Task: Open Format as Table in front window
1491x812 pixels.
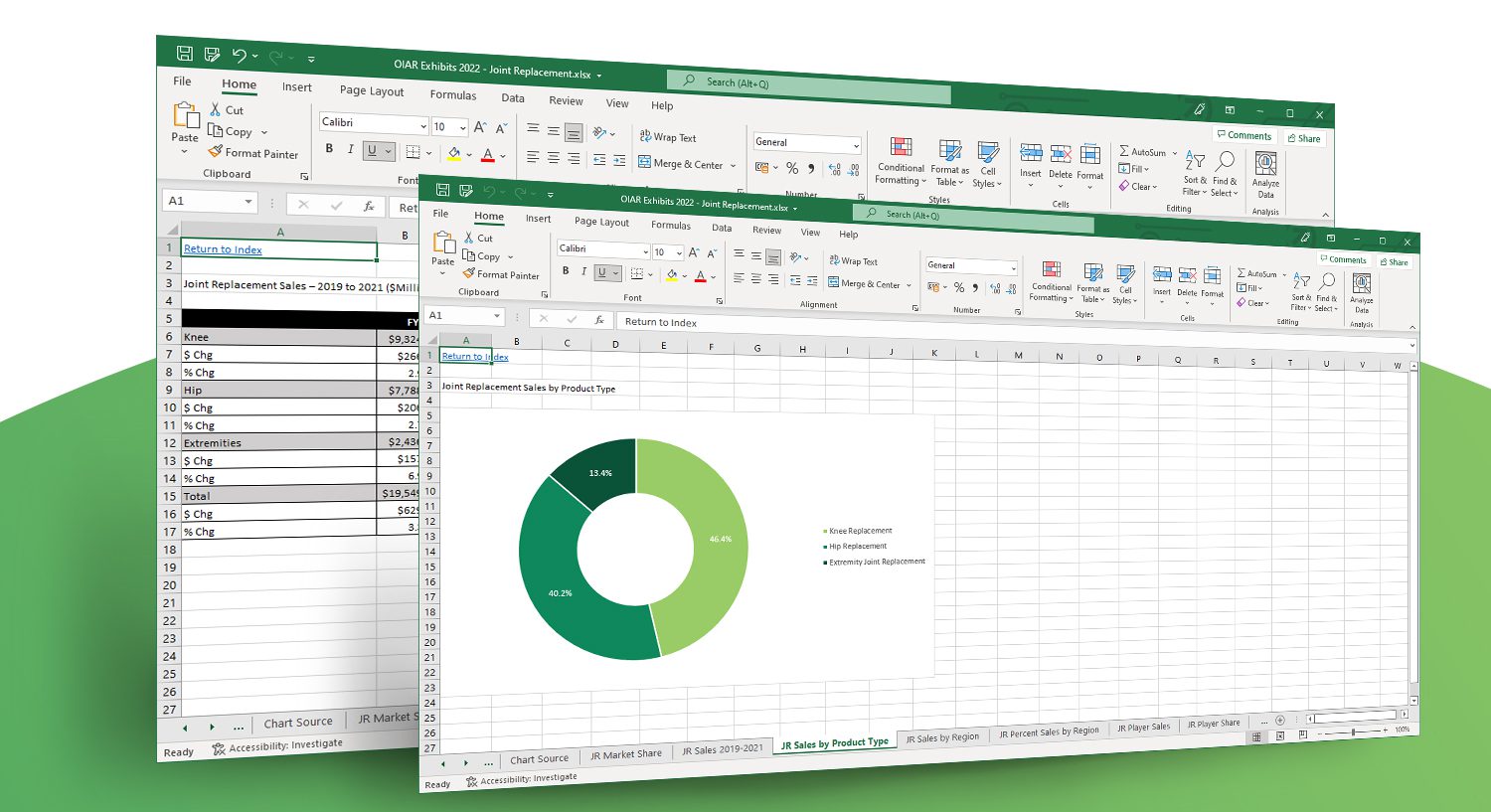Action: [1092, 283]
